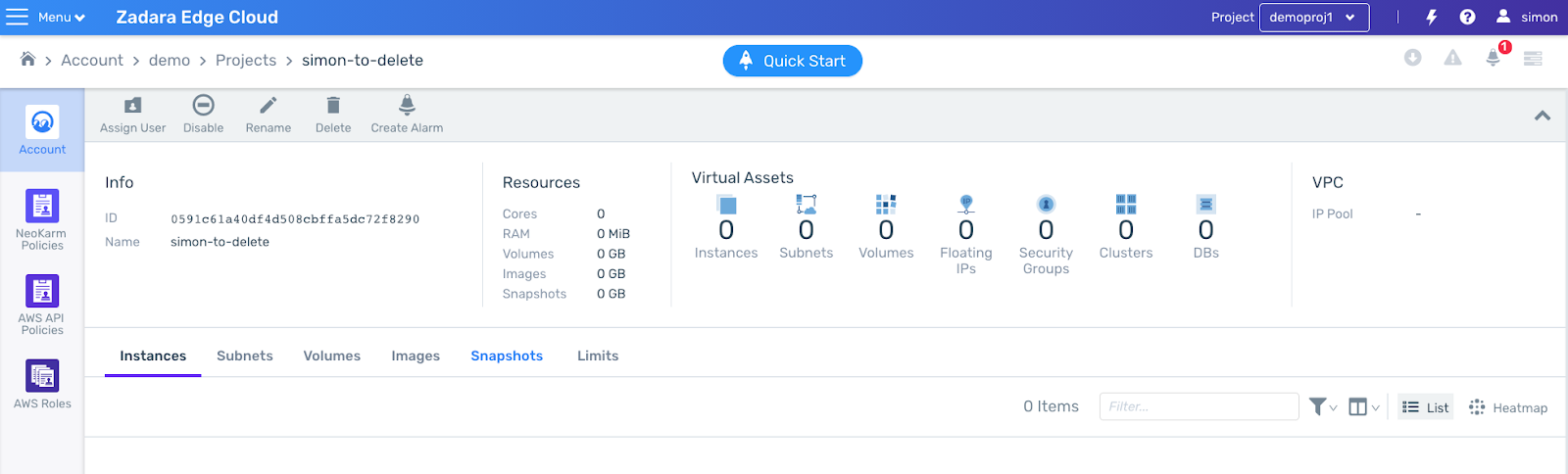Image resolution: width=1568 pixels, height=474 pixels.
Task: Open the Project demoproj1 dropdown
Action: click(x=1313, y=17)
